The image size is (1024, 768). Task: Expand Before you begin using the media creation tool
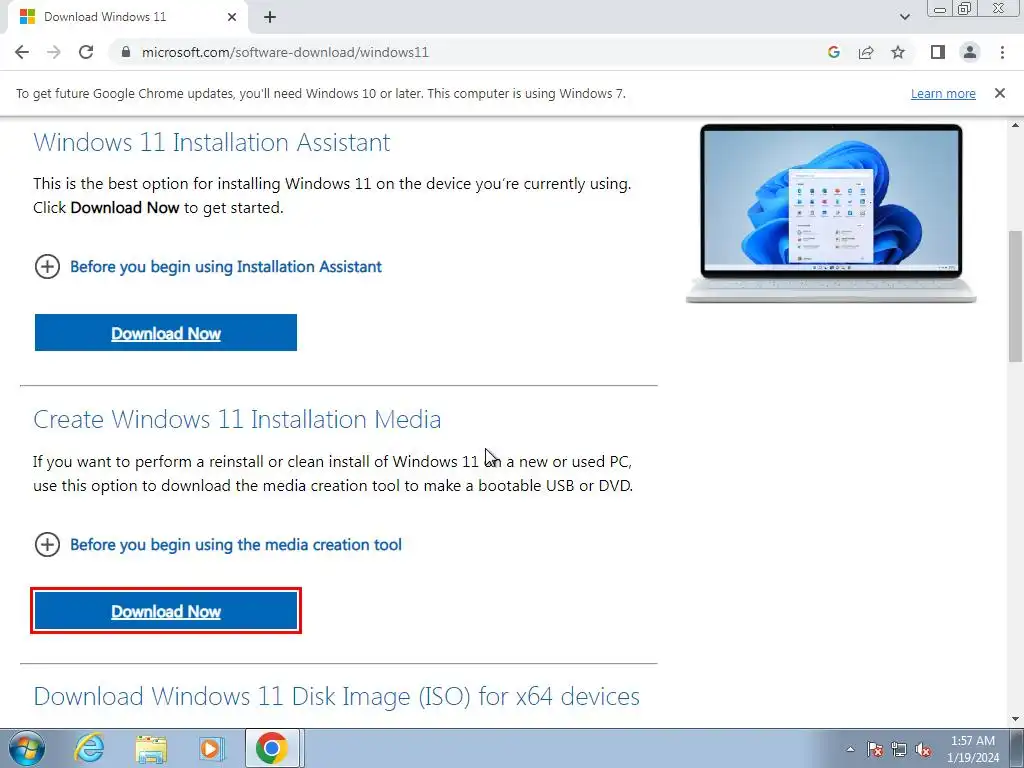218,545
